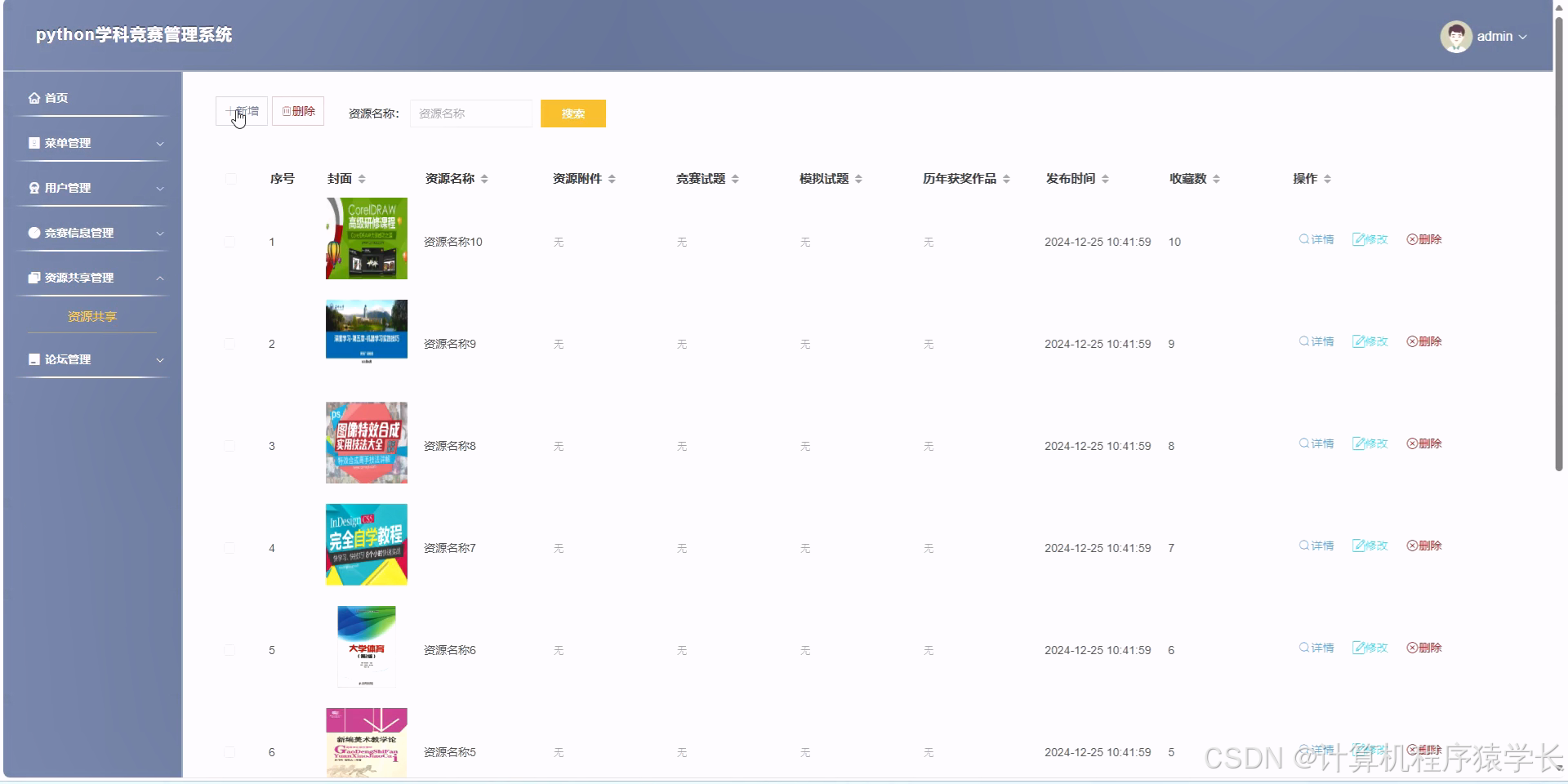Open 详情 for 资源名称8
This screenshot has height=784, width=1568.
(1316, 443)
